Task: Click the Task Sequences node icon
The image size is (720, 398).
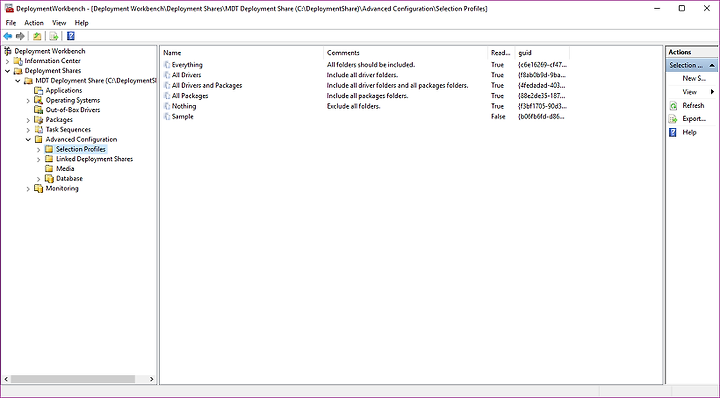Action: [x=39, y=129]
